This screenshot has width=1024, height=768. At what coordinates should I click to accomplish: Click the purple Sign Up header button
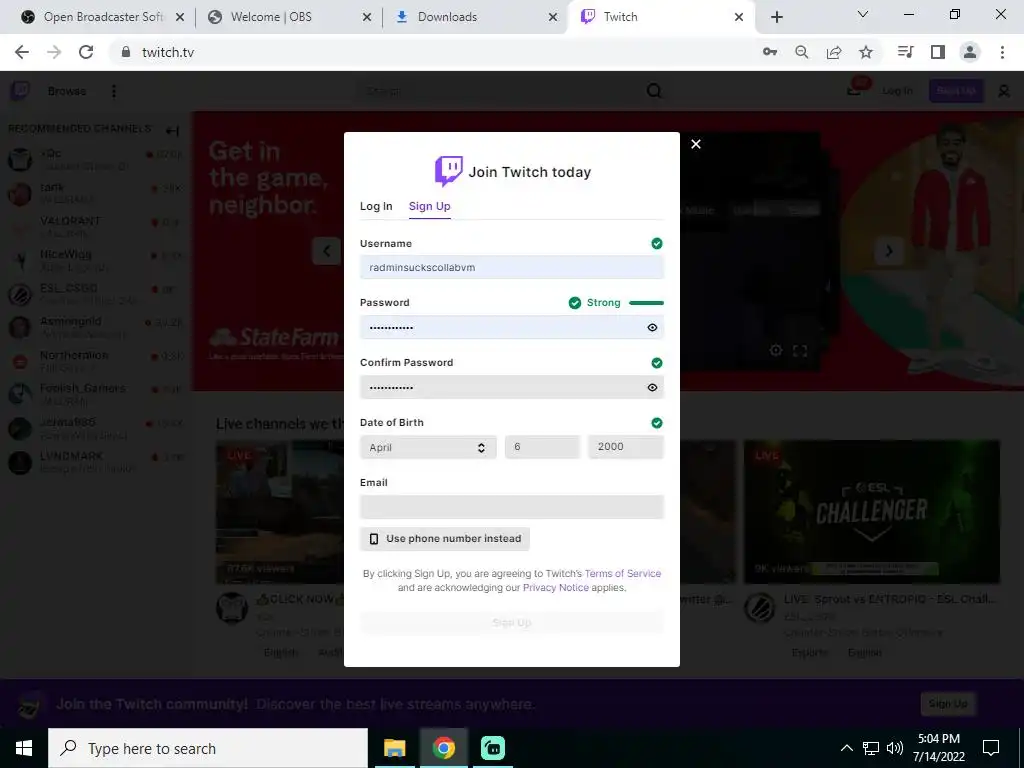(x=955, y=91)
